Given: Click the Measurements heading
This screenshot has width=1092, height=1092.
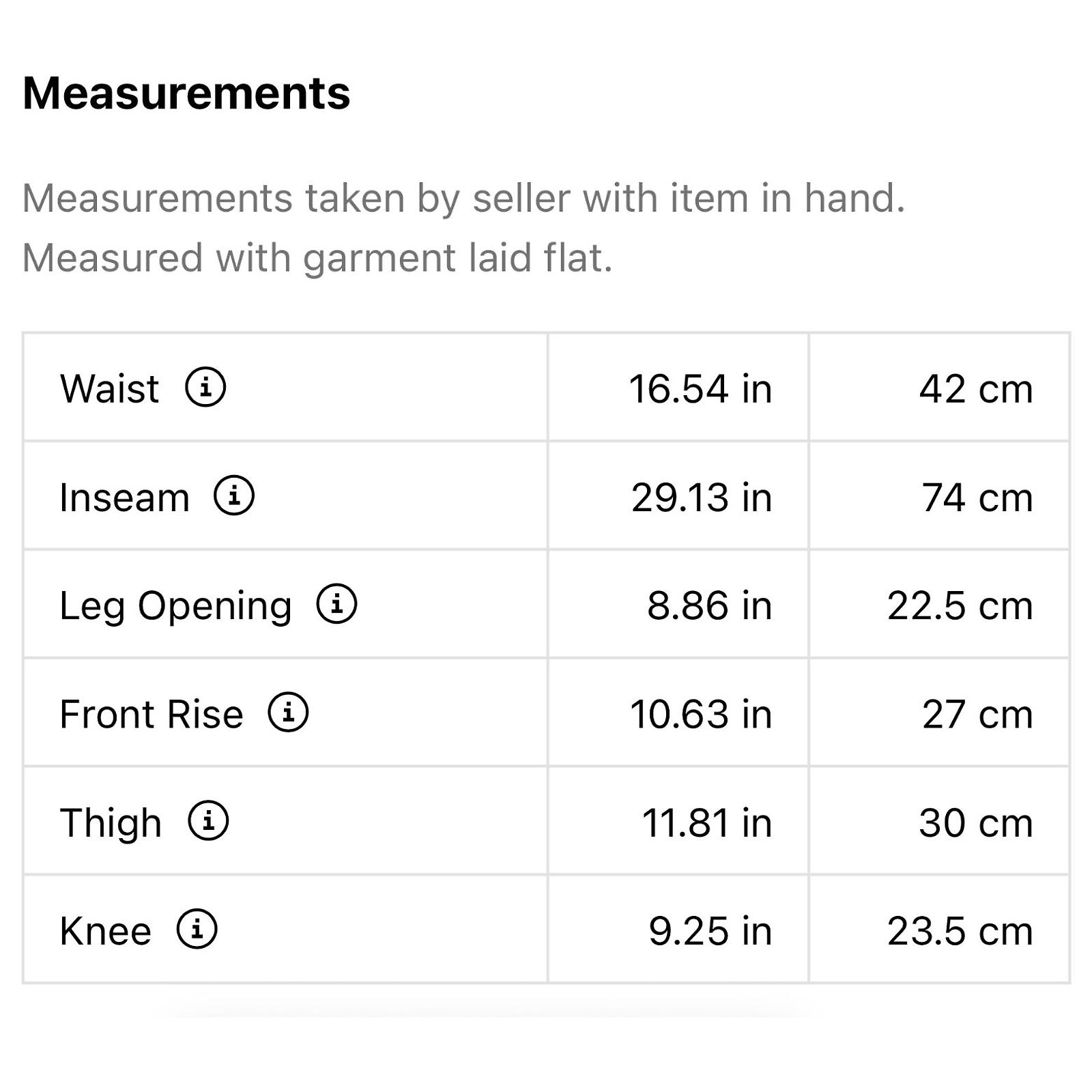Looking at the screenshot, I should 186,93.
